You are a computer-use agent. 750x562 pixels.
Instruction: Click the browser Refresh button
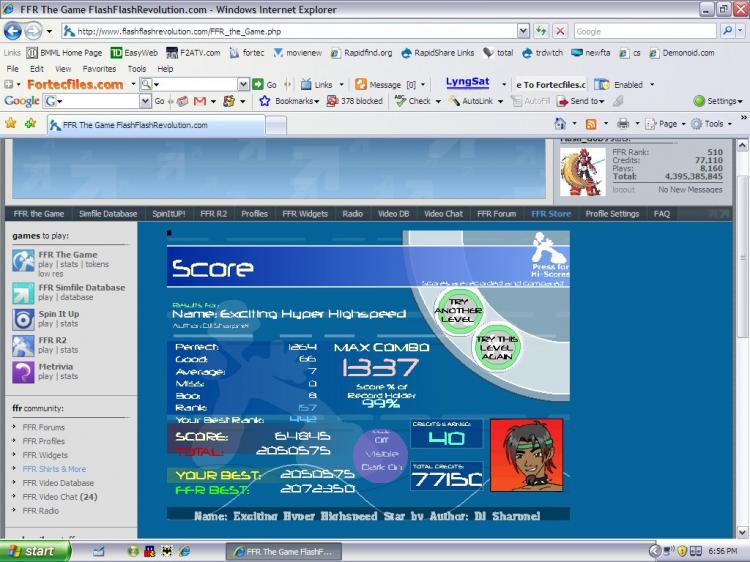[x=541, y=31]
